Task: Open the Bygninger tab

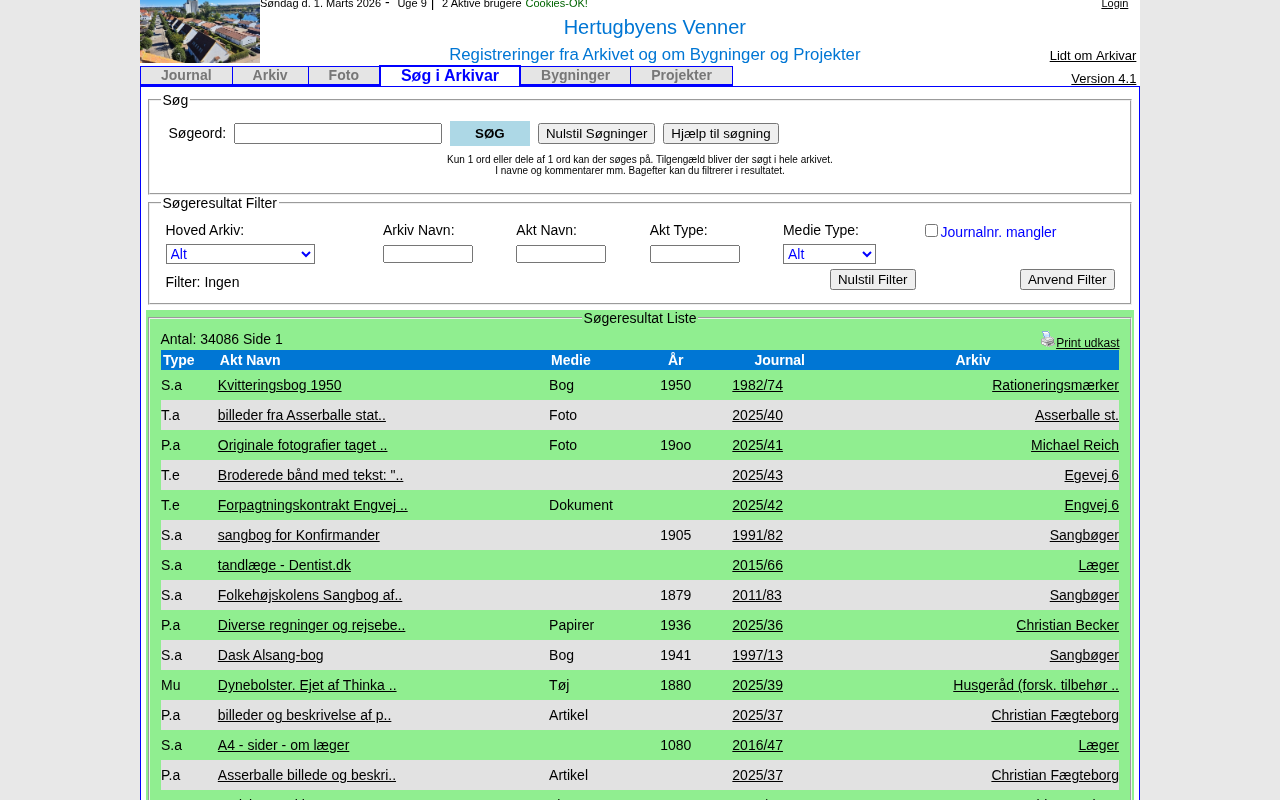Action: pyautogui.click(x=575, y=76)
